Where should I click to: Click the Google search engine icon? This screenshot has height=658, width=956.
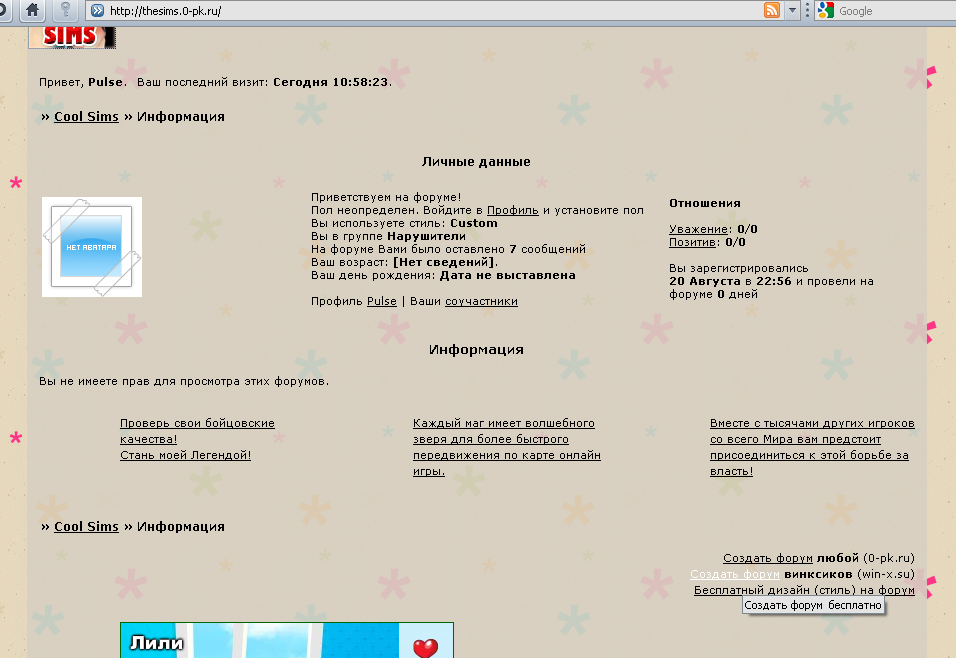pyautogui.click(x=826, y=10)
